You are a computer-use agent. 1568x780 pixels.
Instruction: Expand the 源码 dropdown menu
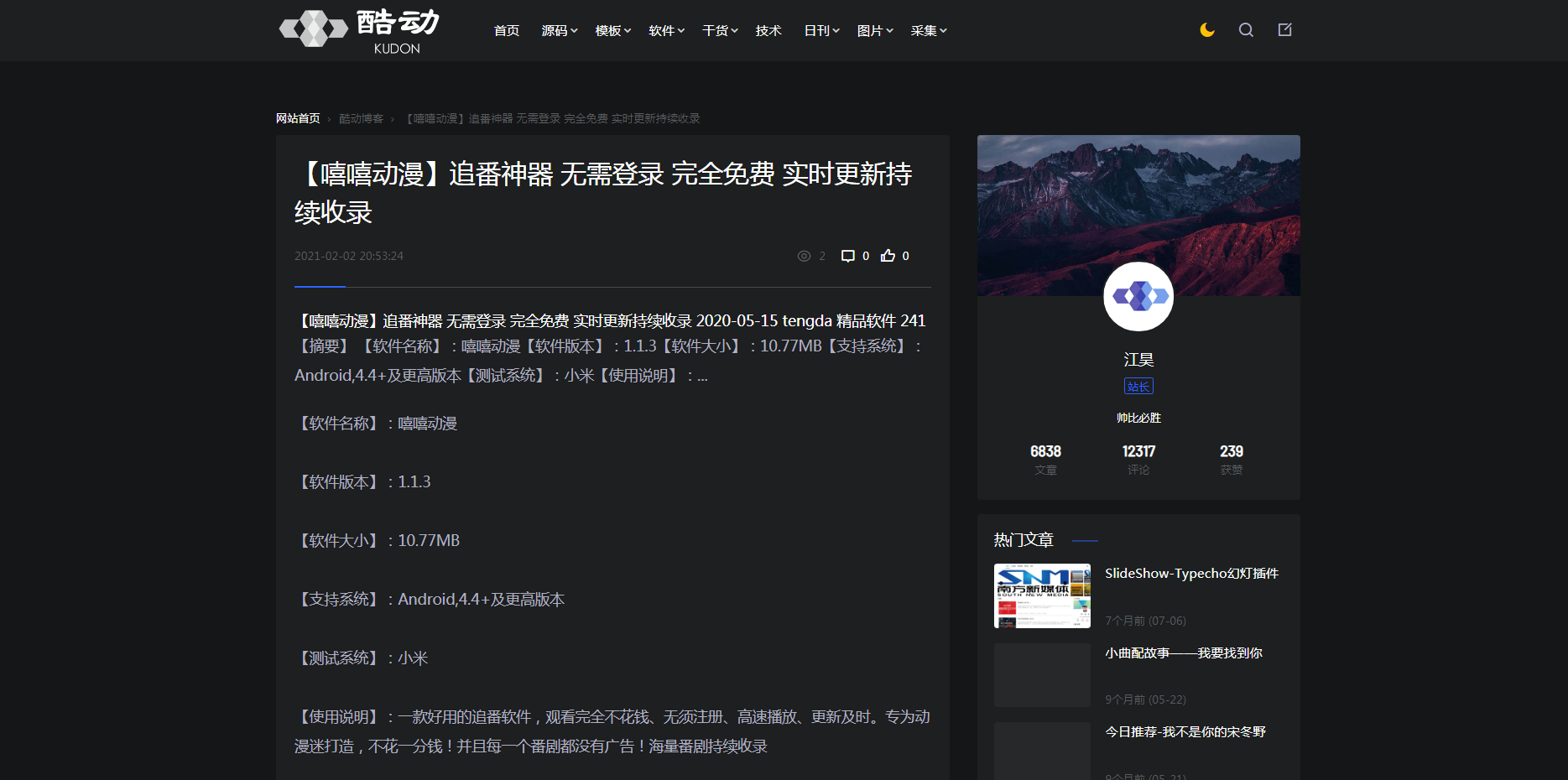[x=560, y=31]
